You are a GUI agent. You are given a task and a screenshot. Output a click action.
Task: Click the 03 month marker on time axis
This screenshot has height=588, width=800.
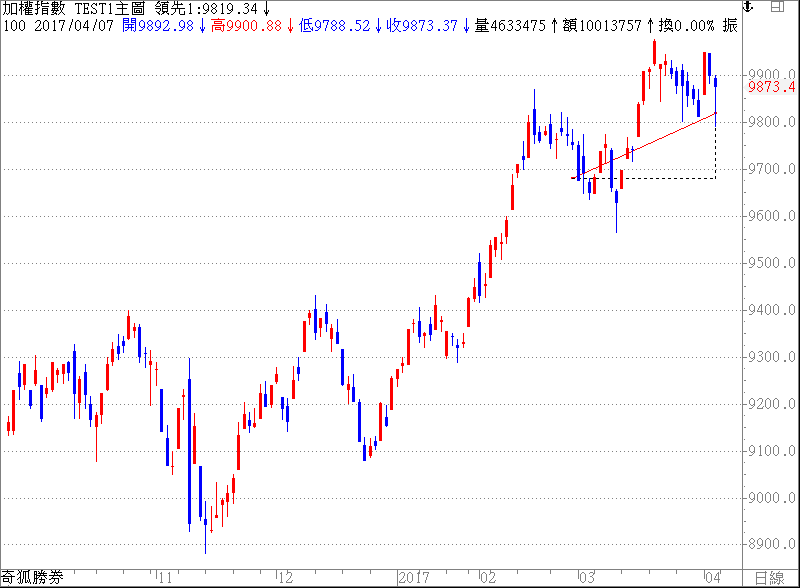(587, 578)
